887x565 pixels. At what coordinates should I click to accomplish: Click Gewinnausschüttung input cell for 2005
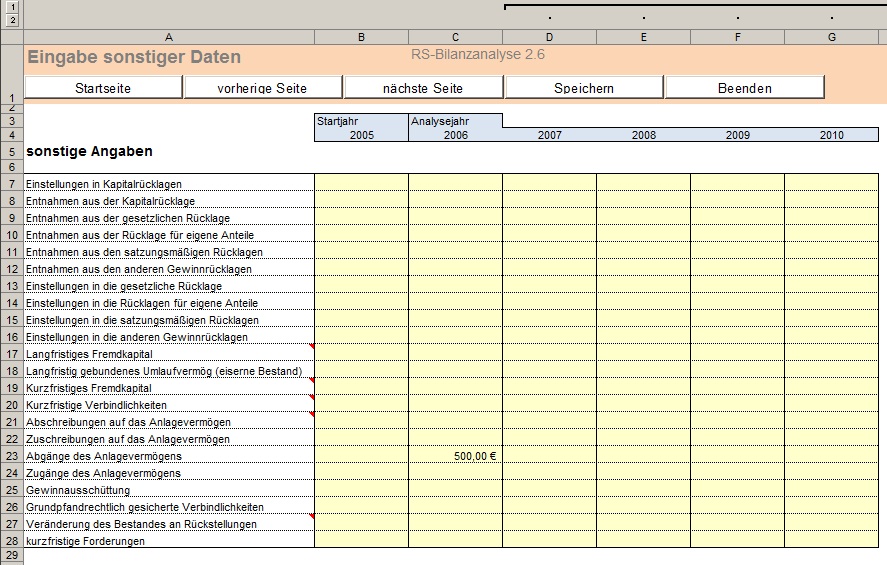[361, 490]
